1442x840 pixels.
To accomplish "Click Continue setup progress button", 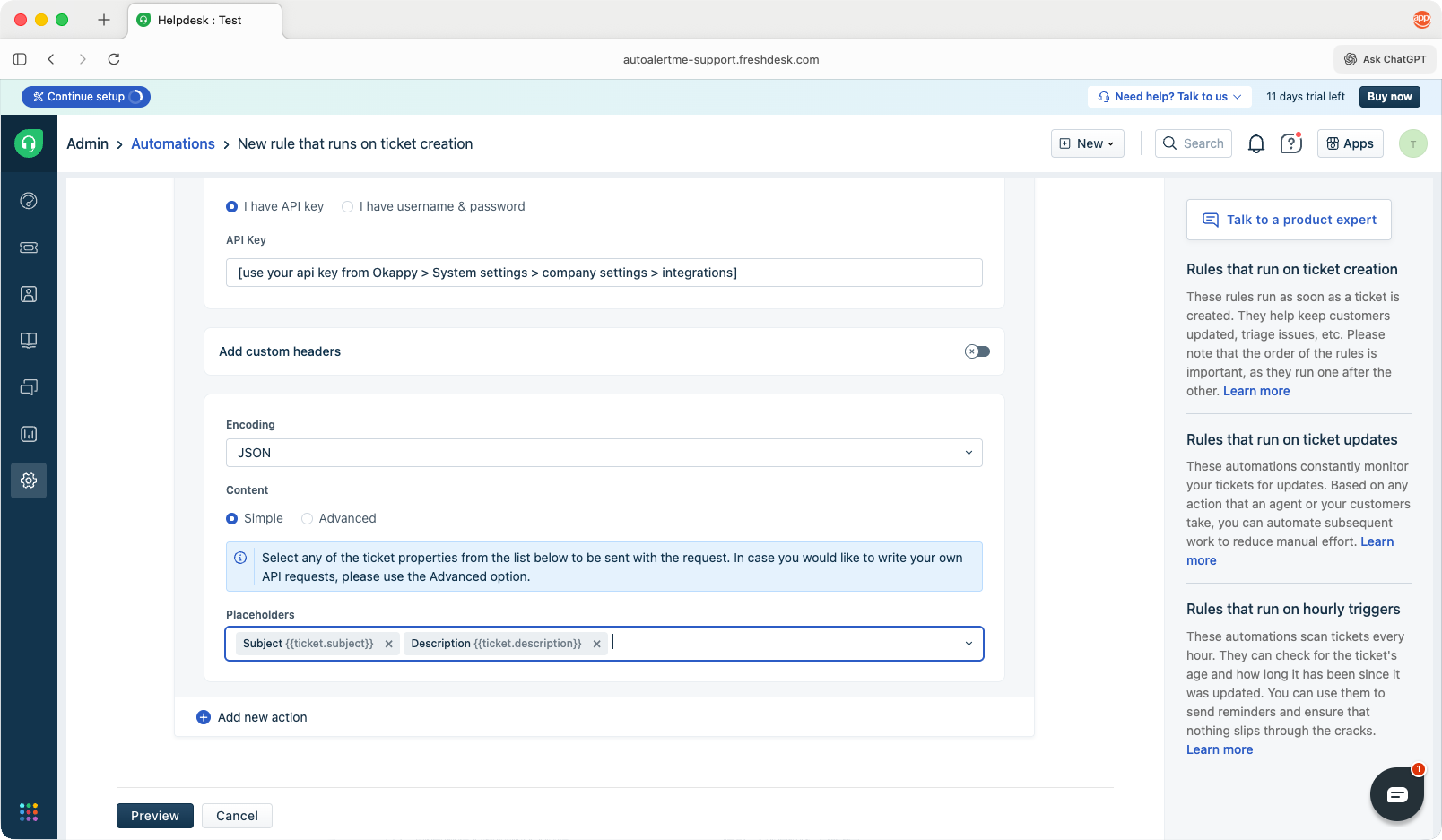I will (86, 97).
